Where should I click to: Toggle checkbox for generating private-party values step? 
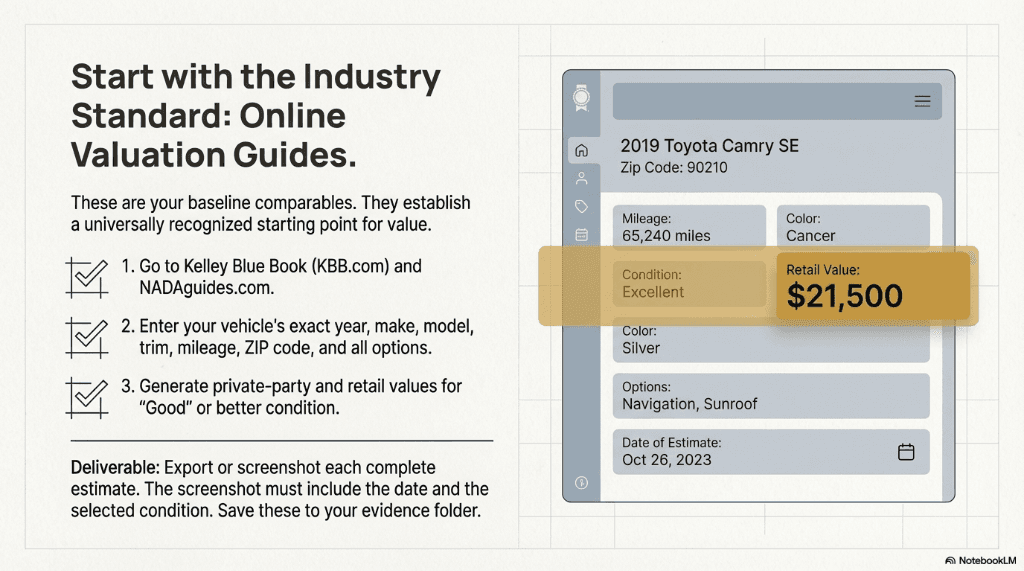pyautogui.click(x=86, y=396)
